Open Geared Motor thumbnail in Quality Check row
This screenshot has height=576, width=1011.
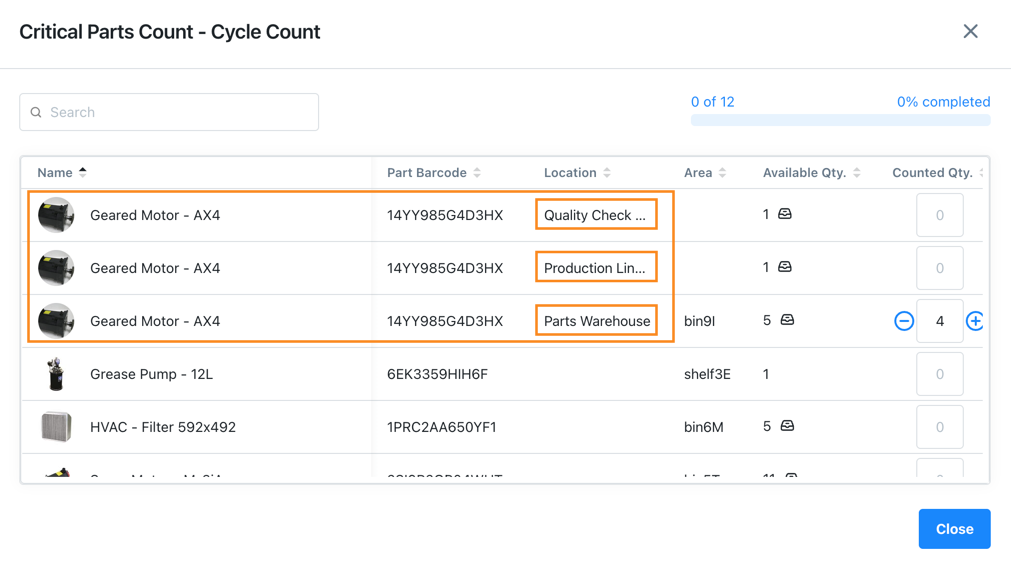56,215
